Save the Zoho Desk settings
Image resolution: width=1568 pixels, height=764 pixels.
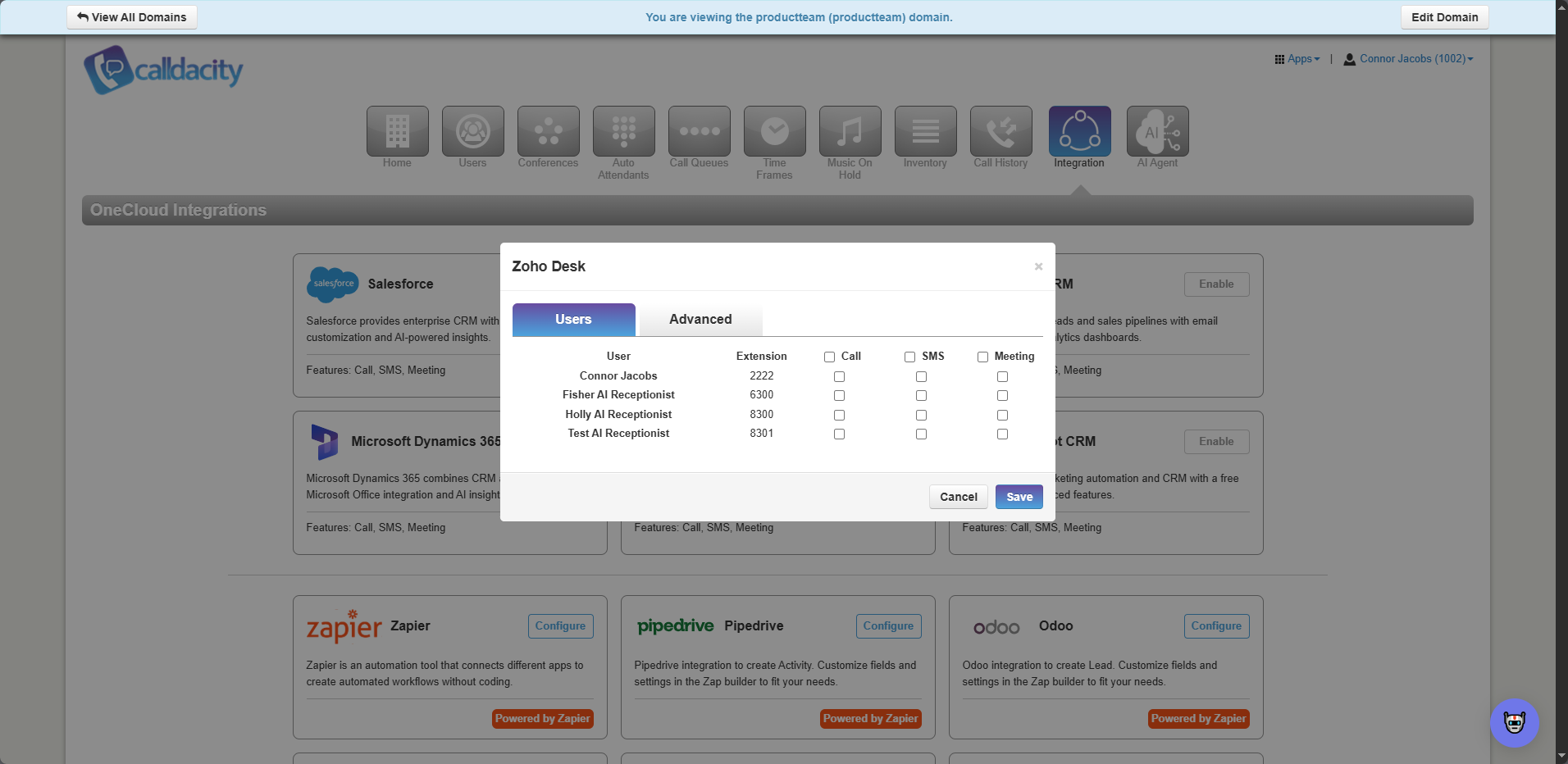[1019, 497]
